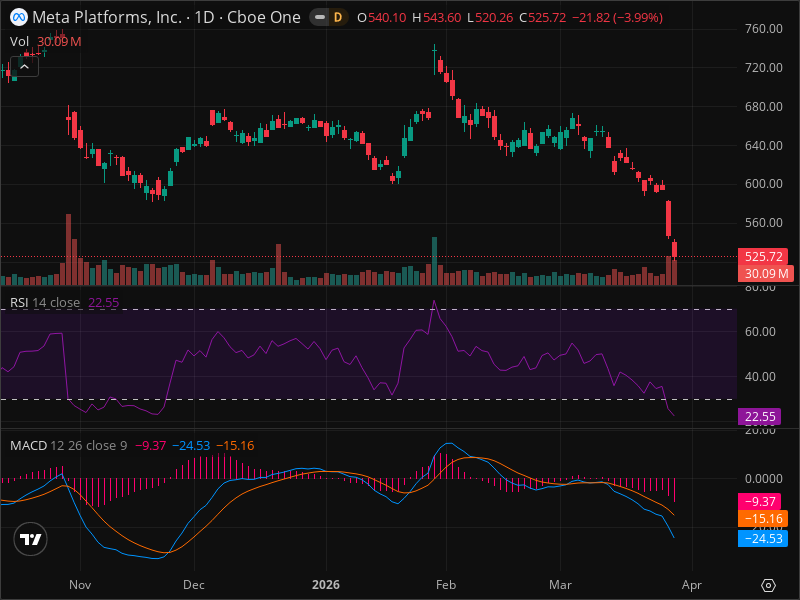Click the pink -9.37 histogram axis label
The width and height of the screenshot is (800, 600).
click(x=760, y=502)
